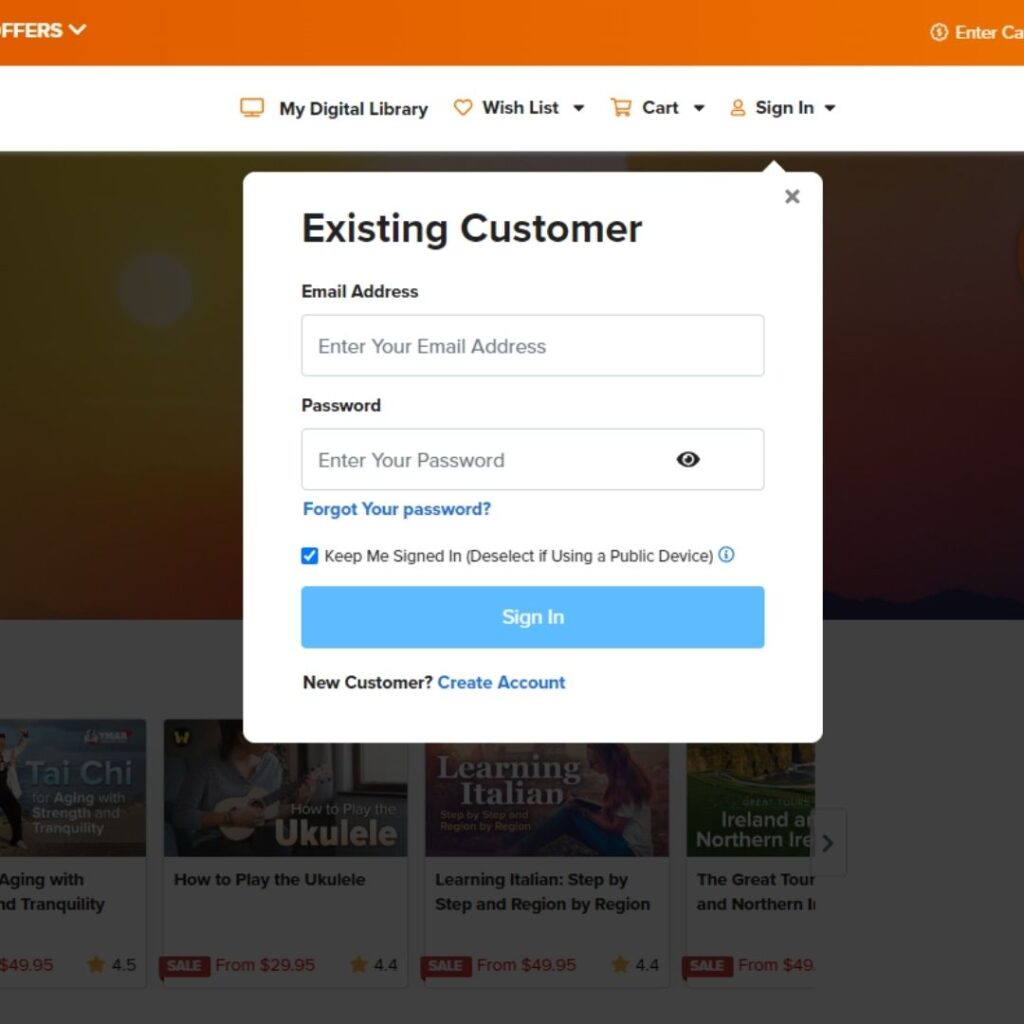Viewport: 1024px width, 1024px height.
Task: Follow the Forgot Your password link
Action: [397, 509]
